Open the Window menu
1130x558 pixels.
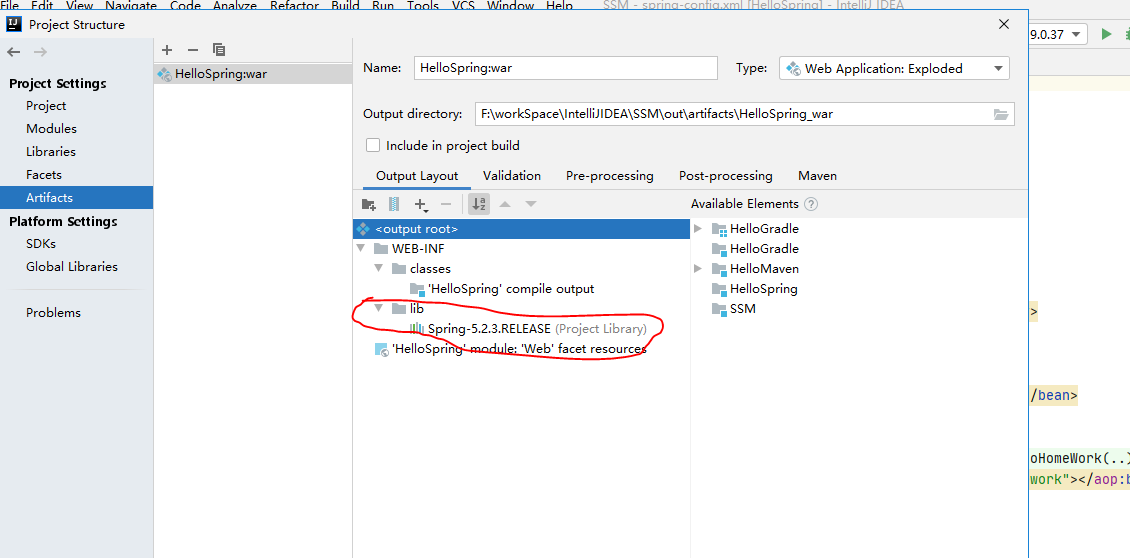(510, 6)
